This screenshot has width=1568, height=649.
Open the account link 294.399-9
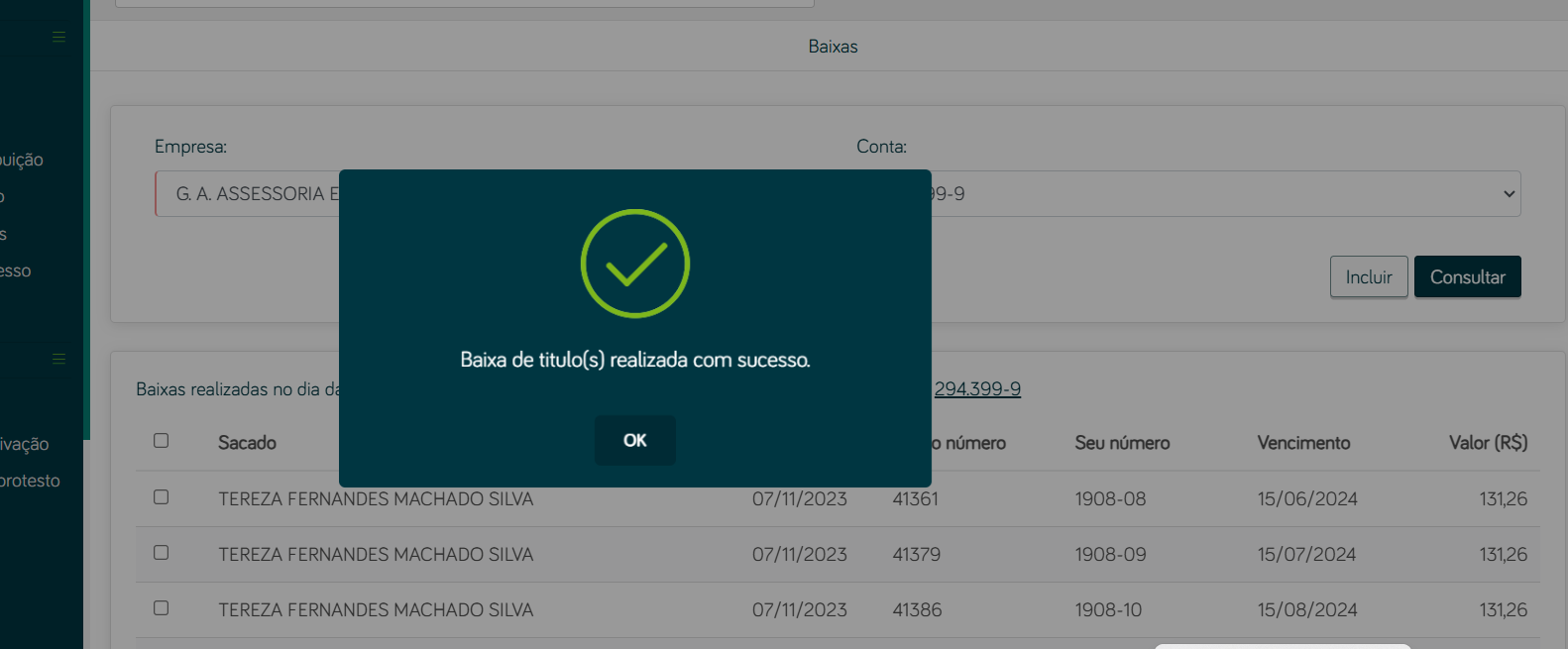(x=977, y=389)
